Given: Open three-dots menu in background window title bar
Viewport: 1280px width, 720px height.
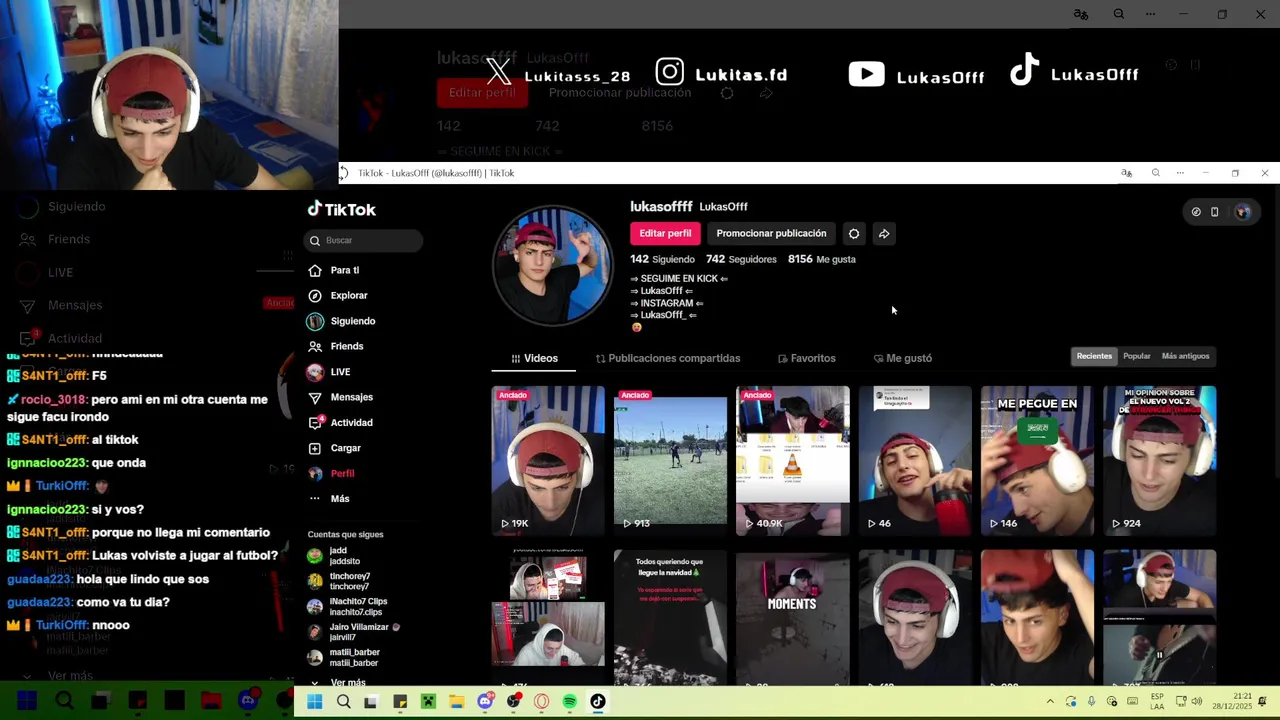Looking at the screenshot, I should tap(1150, 14).
